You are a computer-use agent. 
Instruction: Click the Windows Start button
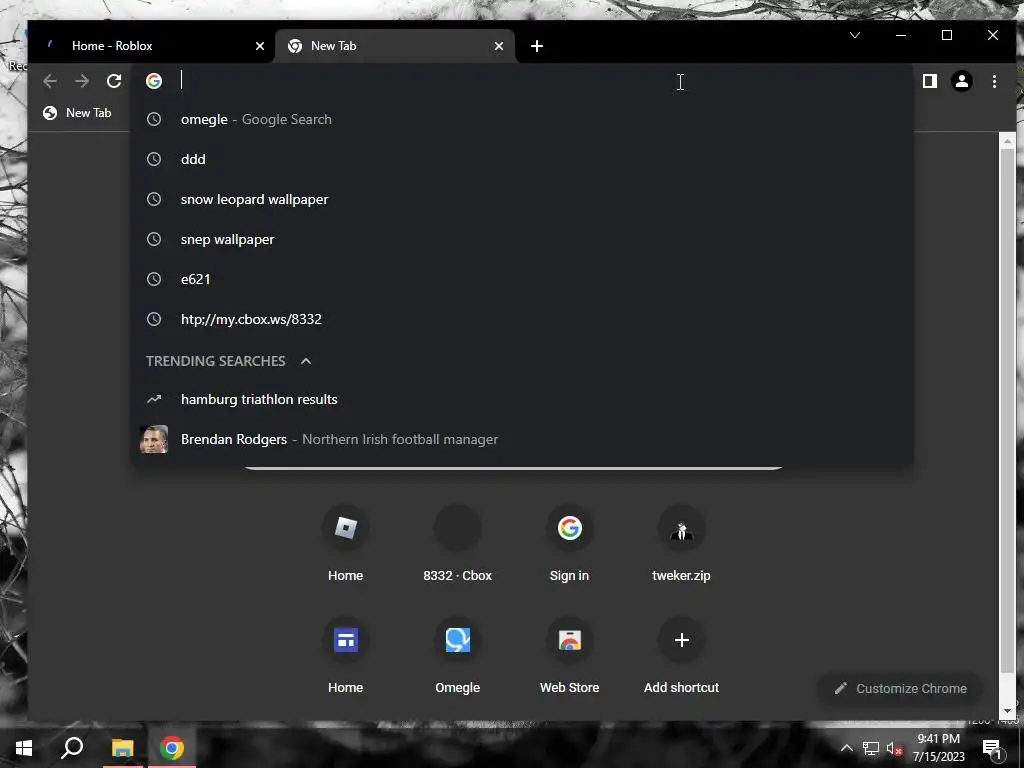24,748
